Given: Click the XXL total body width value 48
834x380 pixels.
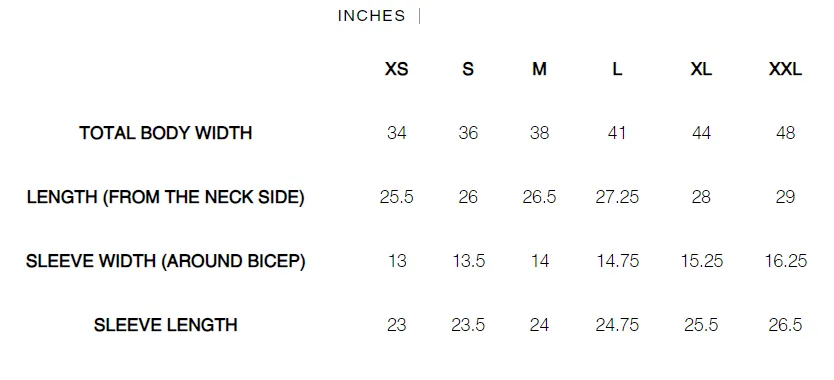Looking at the screenshot, I should click(785, 133).
